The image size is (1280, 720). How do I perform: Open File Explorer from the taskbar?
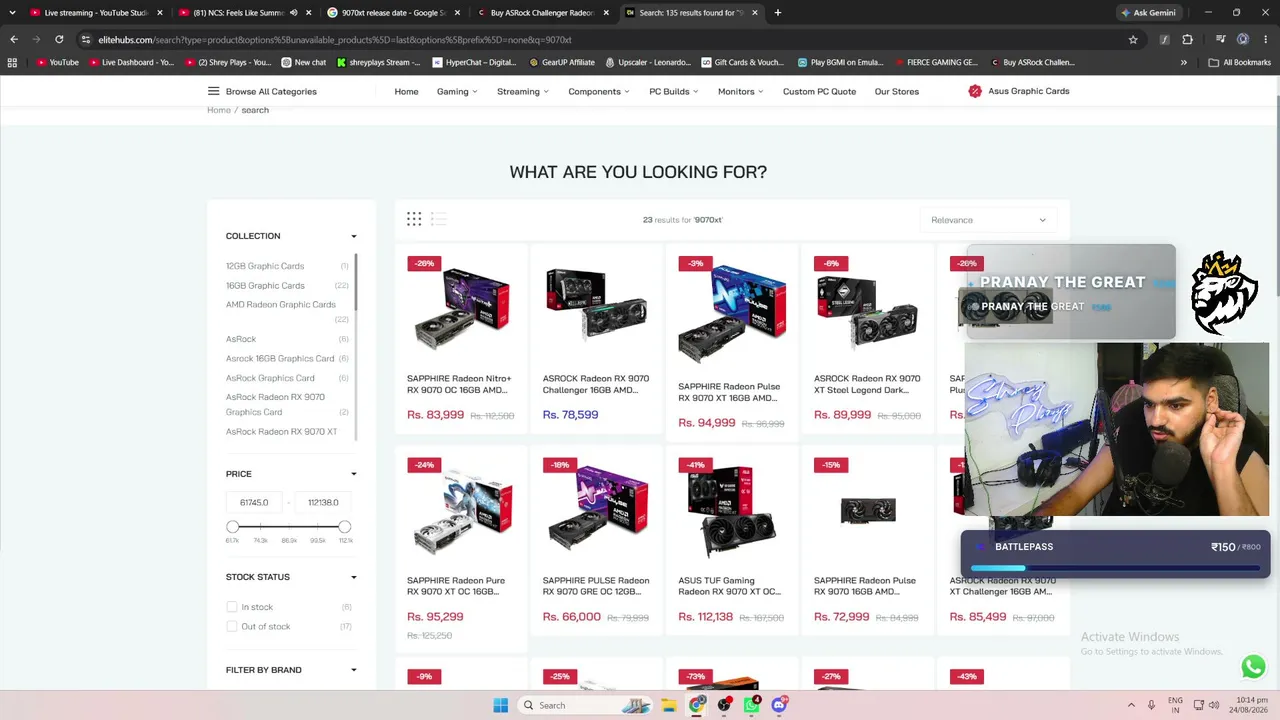pos(669,705)
